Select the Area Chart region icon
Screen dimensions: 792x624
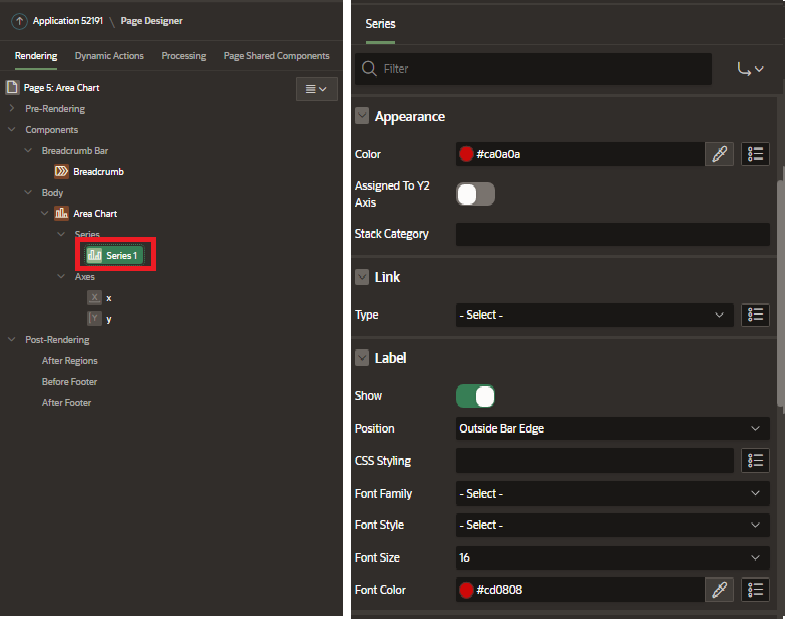click(x=61, y=214)
